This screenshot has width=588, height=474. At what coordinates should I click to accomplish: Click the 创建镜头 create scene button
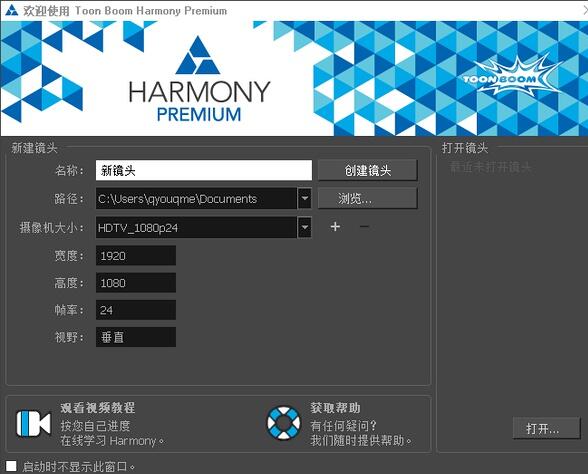coord(368,170)
